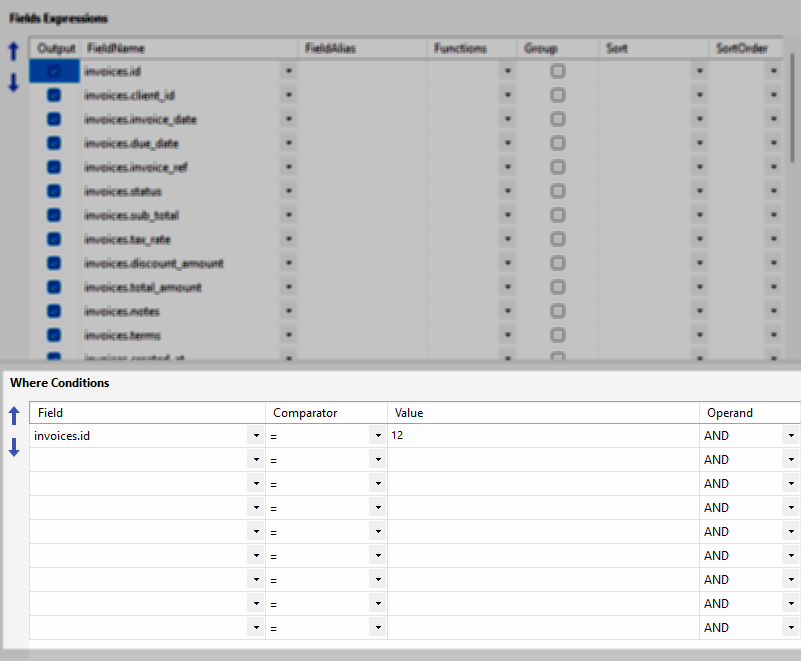Click the empty Value cell in second condition row

point(543,460)
